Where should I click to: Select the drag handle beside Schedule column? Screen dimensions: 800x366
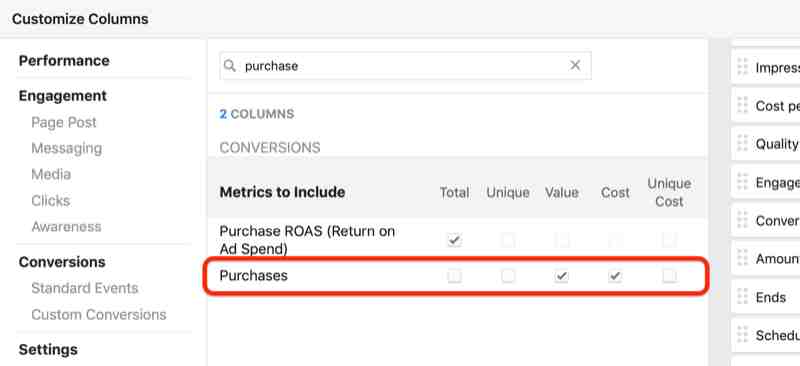tap(742, 335)
